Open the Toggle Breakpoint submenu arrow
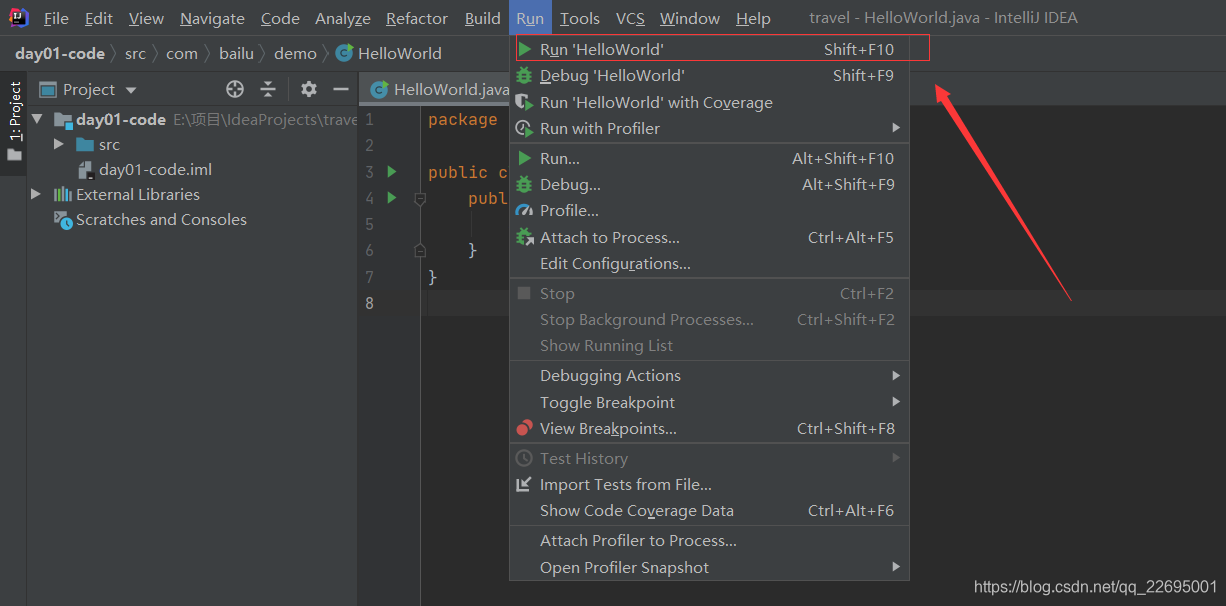This screenshot has width=1226, height=606. coord(896,402)
